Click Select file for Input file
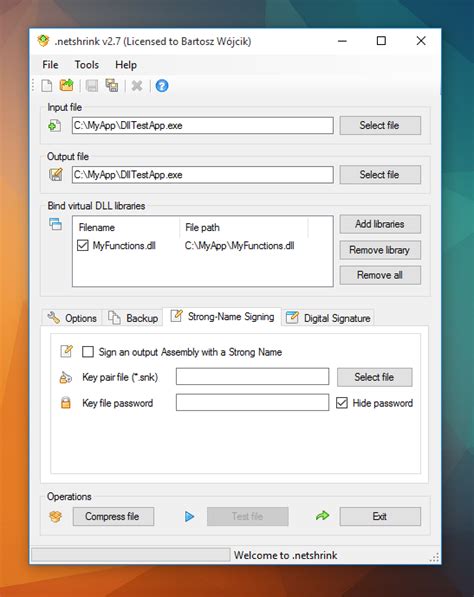This screenshot has height=597, width=474. click(x=380, y=125)
